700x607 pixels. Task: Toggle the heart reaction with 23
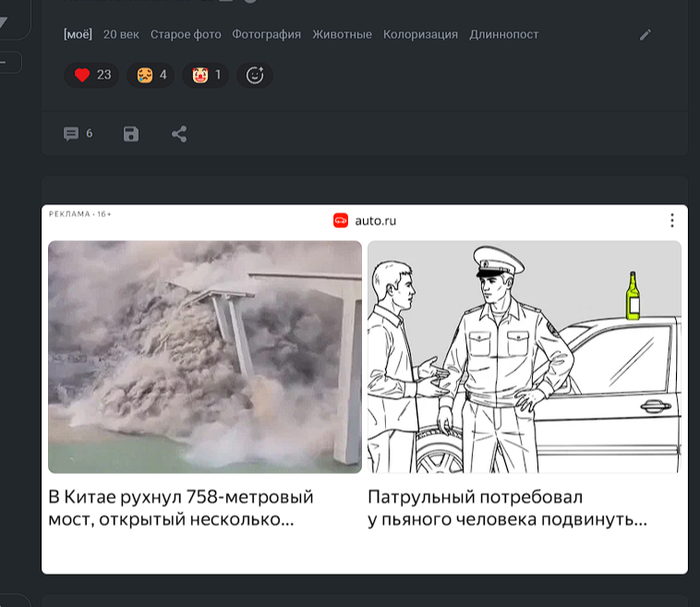[92, 75]
